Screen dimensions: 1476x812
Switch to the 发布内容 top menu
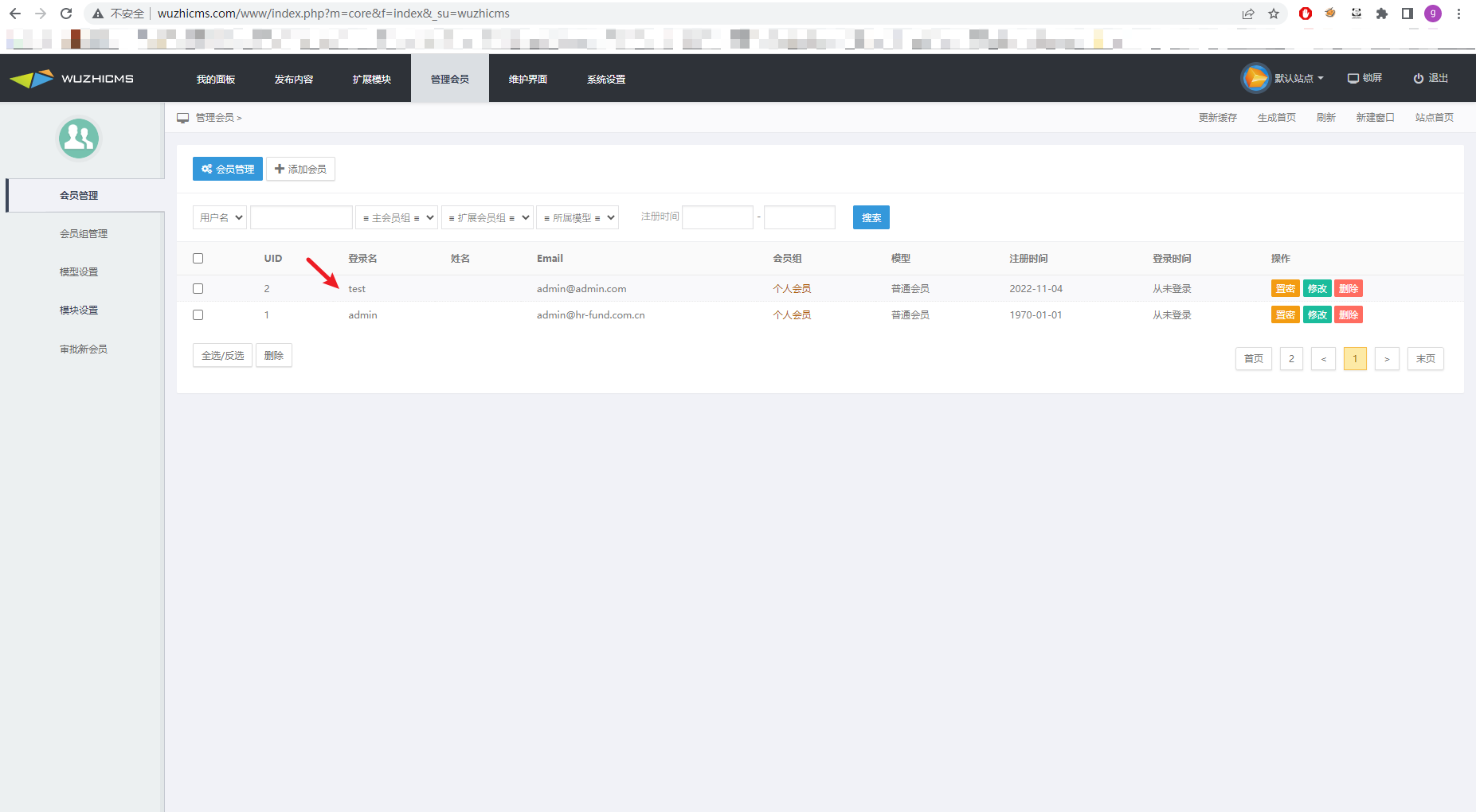point(294,79)
